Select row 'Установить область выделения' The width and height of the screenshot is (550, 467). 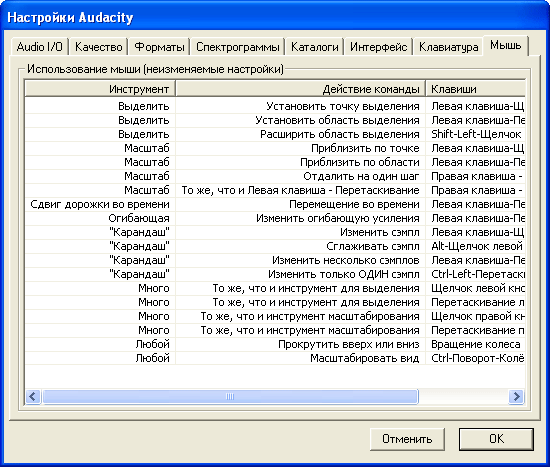point(275,120)
